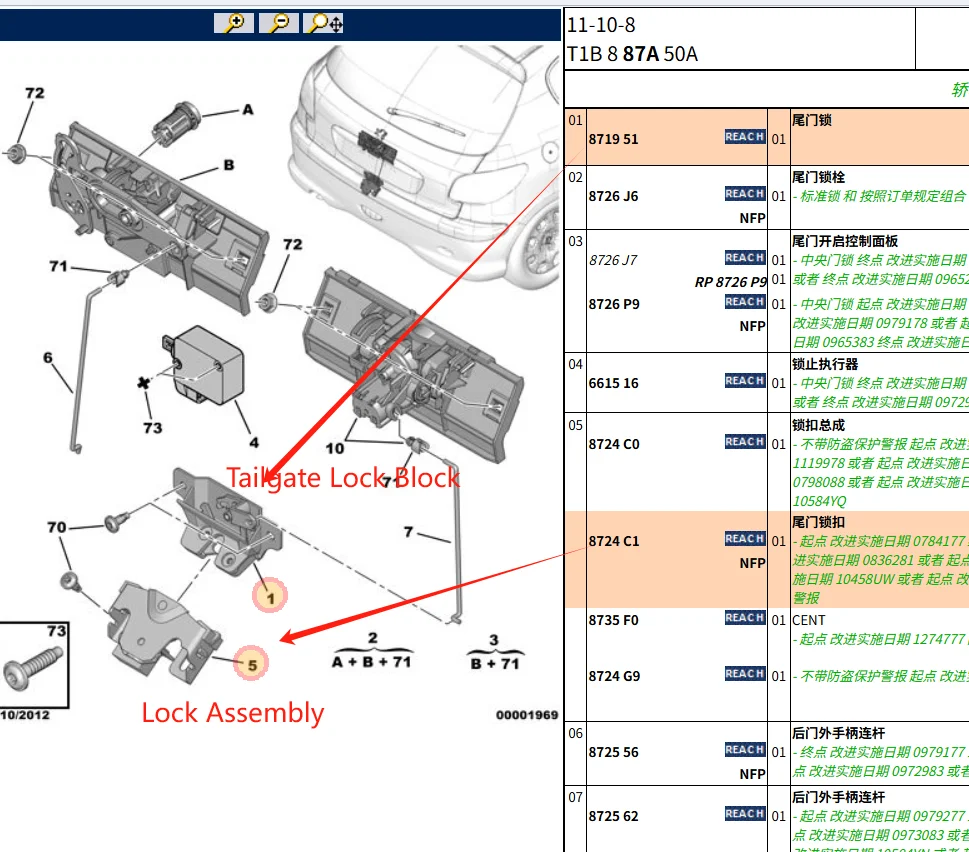The width and height of the screenshot is (969, 852).
Task: Select part number 6615 16
Action: pos(613,383)
